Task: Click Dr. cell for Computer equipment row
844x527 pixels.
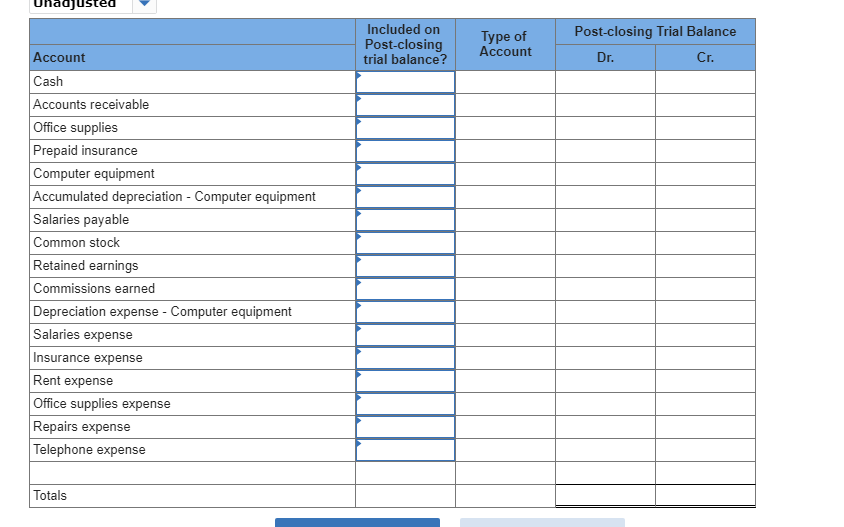Action: [606, 174]
